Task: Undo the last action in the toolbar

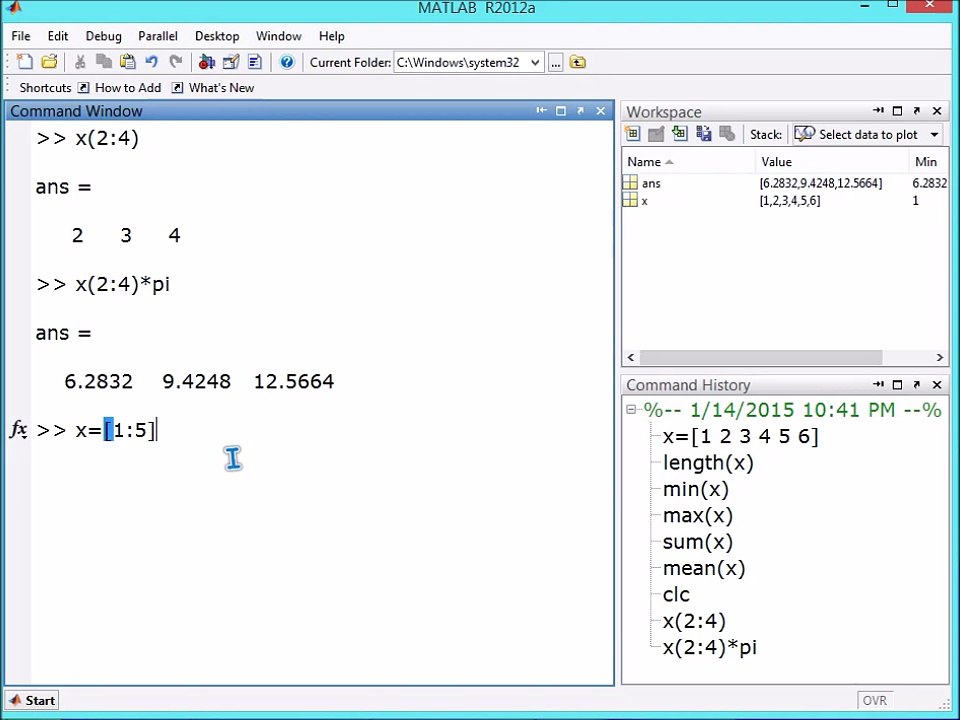Action: [x=151, y=62]
